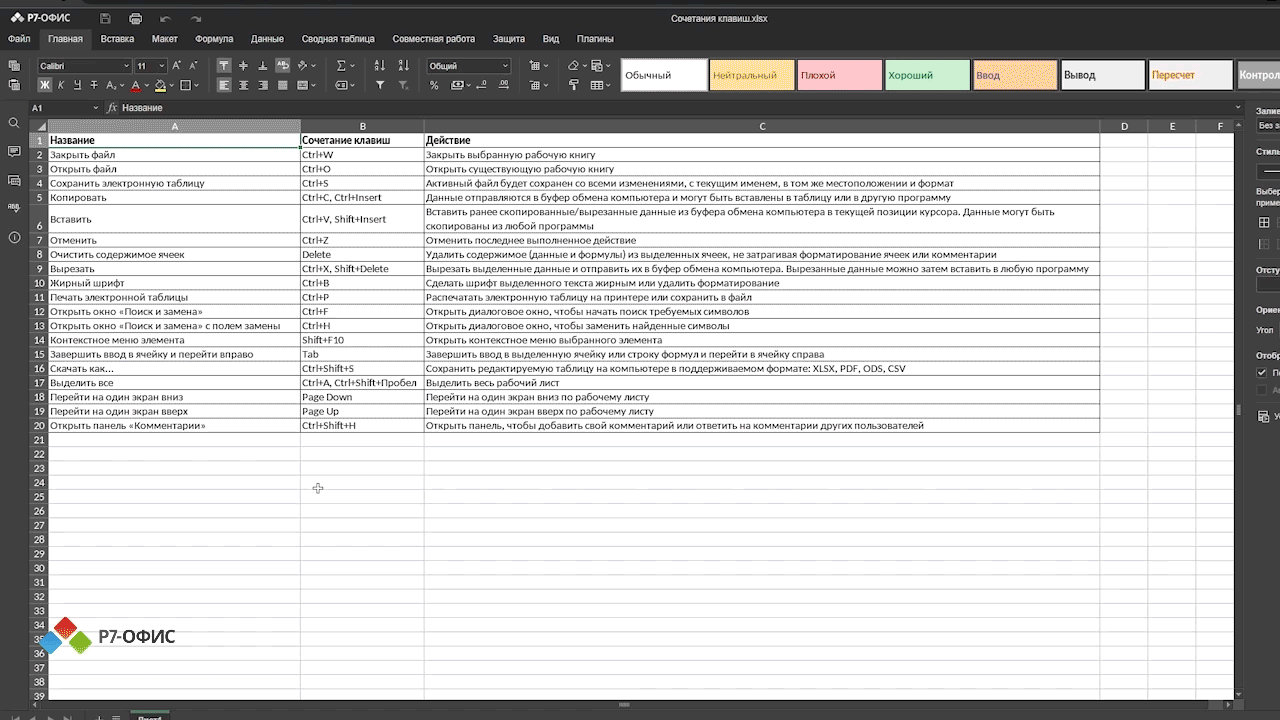This screenshot has width=1280, height=720.
Task: Clear filter icon
Action: [x=403, y=85]
